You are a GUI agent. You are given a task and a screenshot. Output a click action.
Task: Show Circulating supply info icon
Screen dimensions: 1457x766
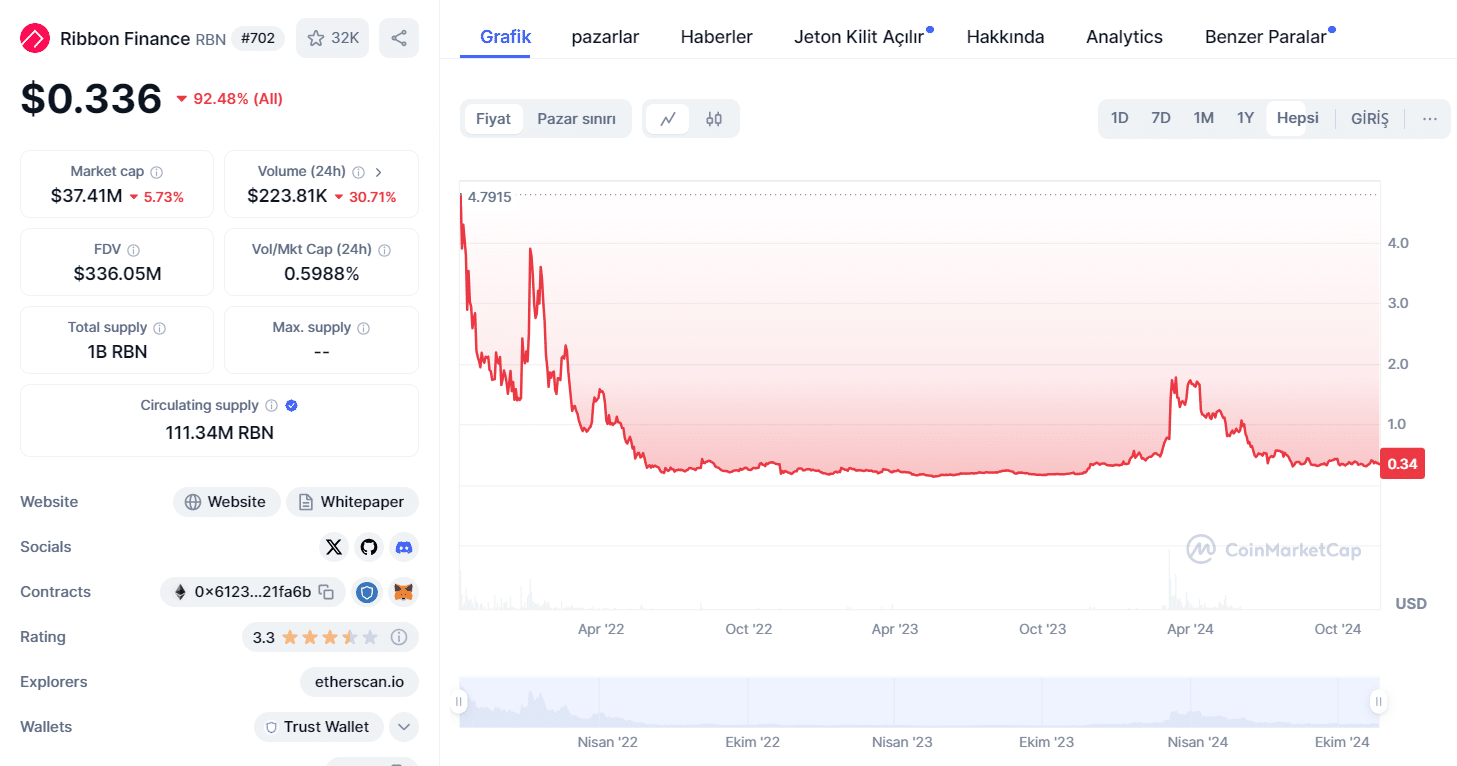pyautogui.click(x=270, y=406)
